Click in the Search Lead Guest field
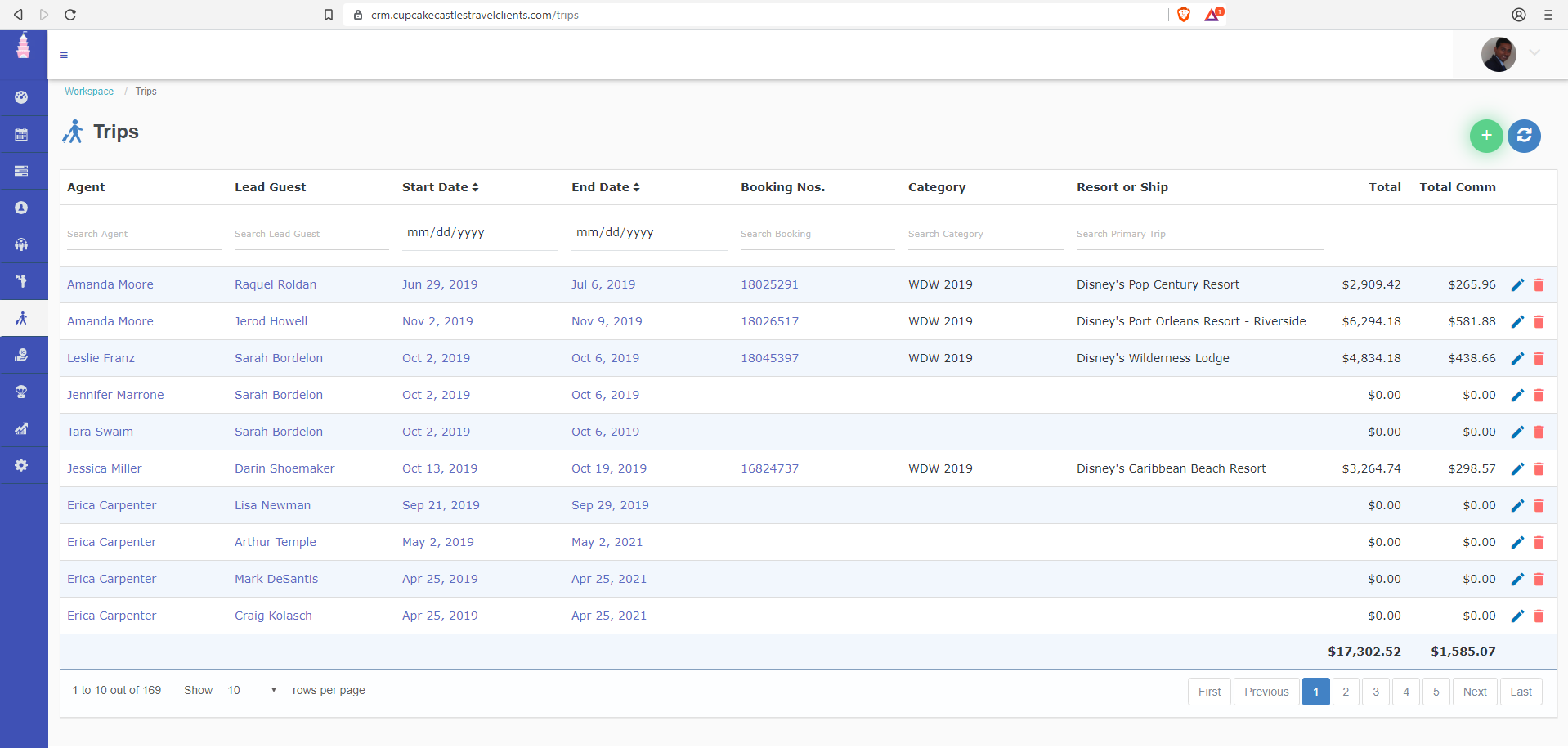The image size is (1568, 748). click(311, 234)
